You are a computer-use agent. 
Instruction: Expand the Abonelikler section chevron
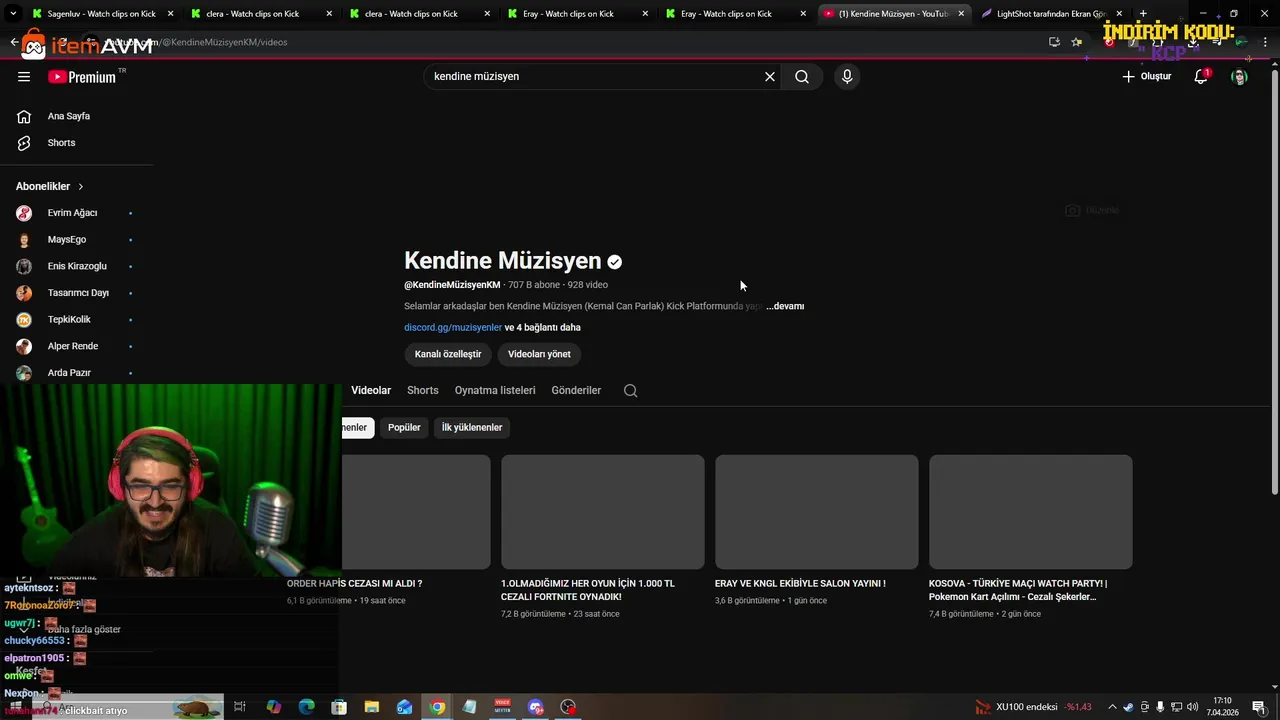pyautogui.click(x=81, y=187)
